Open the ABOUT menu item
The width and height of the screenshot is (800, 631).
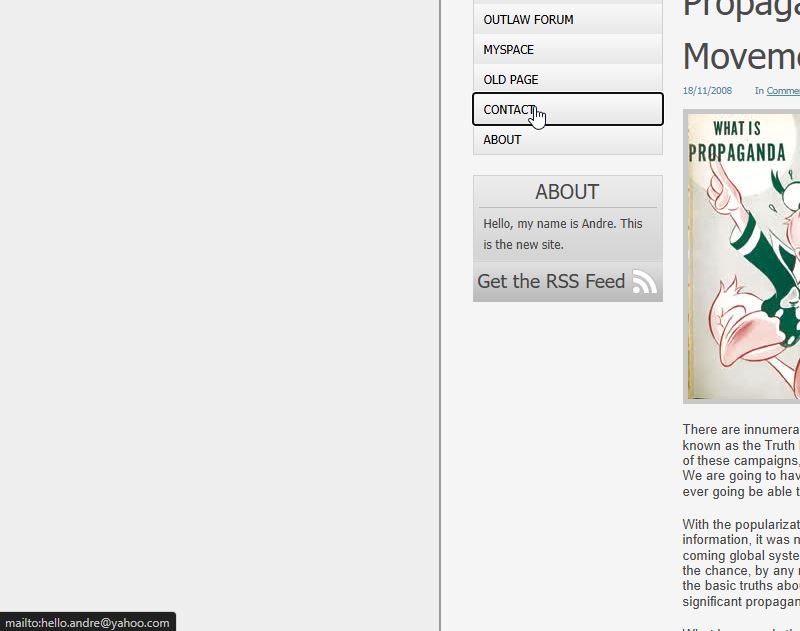point(568,139)
